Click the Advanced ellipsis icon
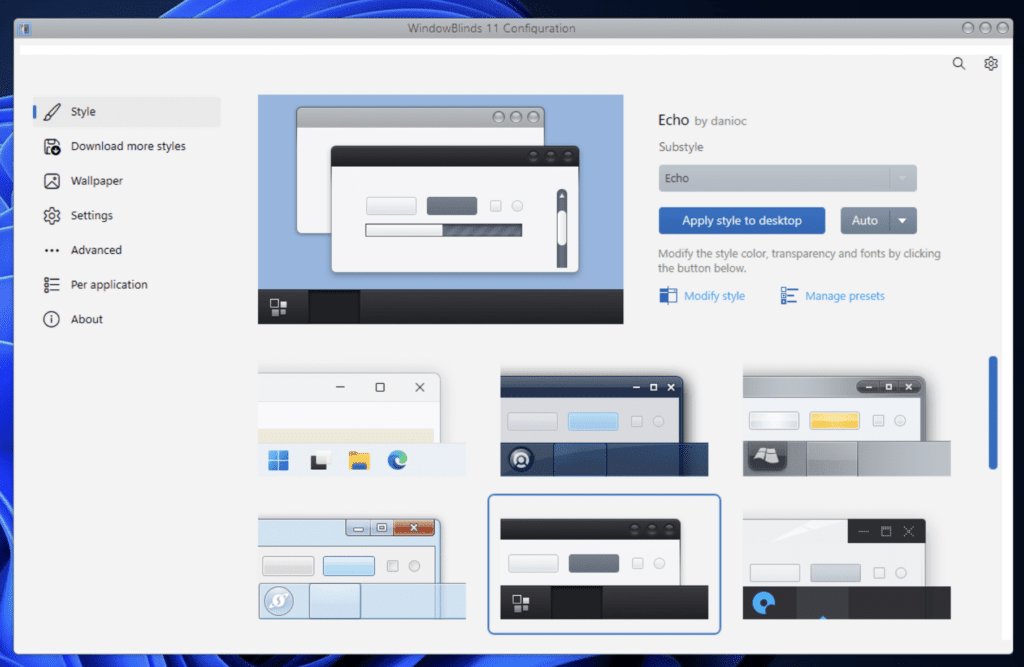This screenshot has height=667, width=1024. 51,250
